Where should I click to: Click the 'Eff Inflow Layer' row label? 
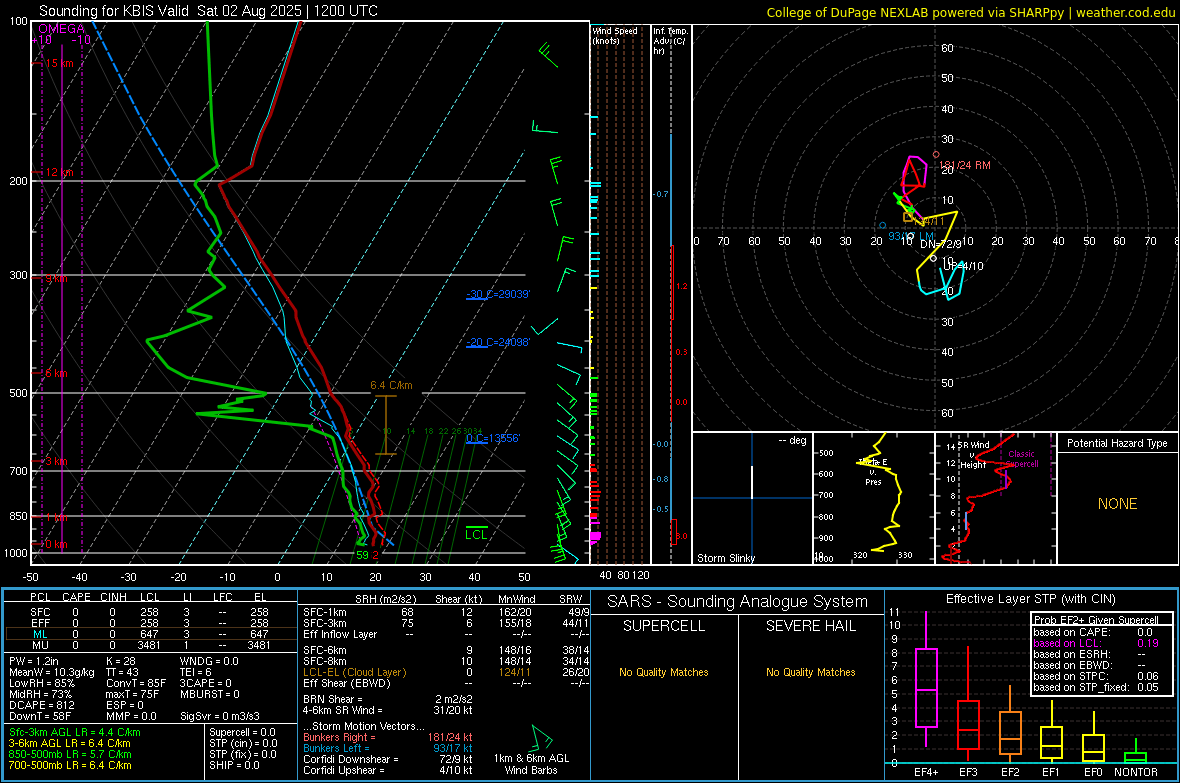click(x=339, y=634)
